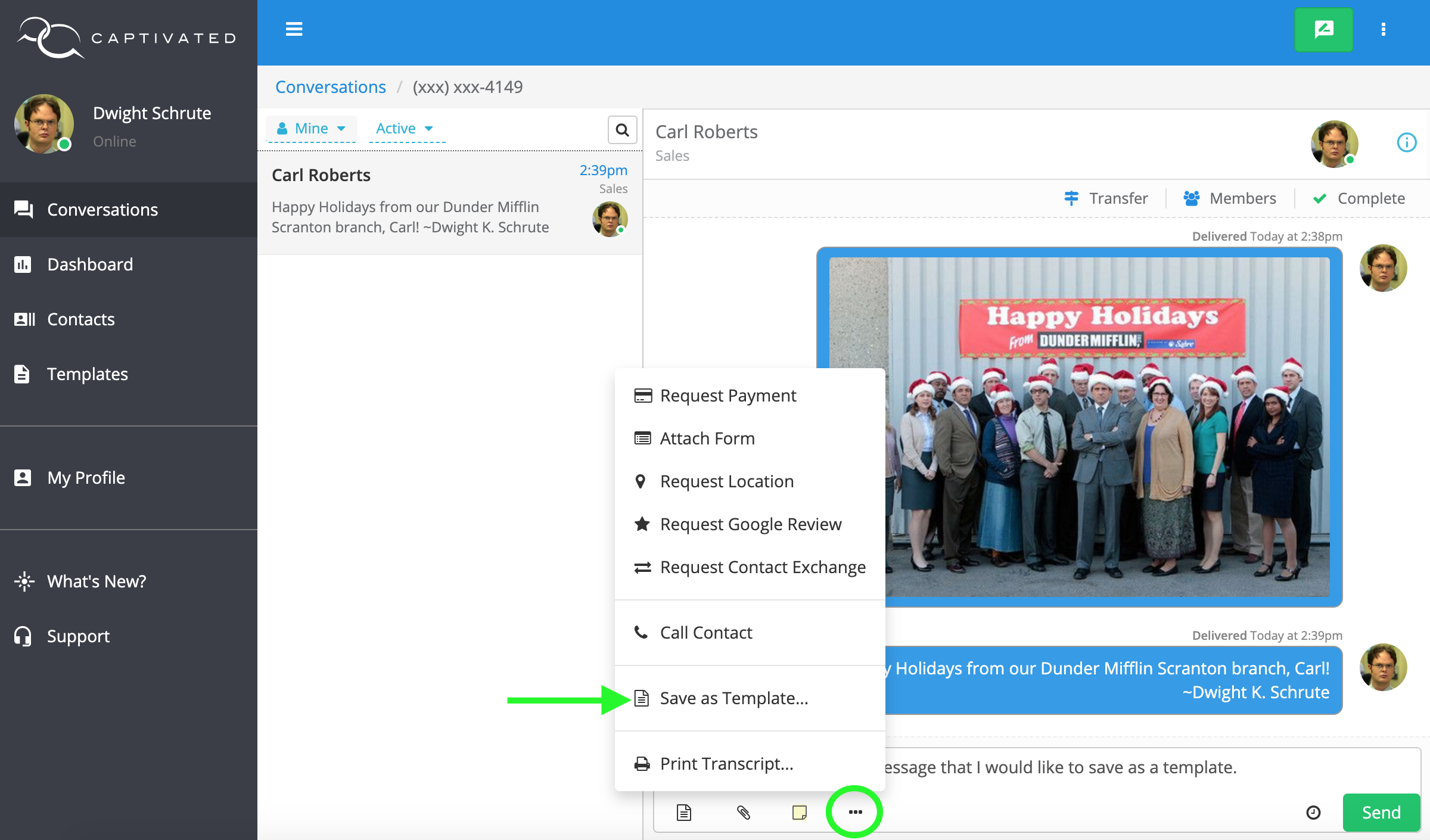This screenshot has width=1430, height=840.
Task: Click the yellow sticky note icon
Action: pyautogui.click(x=799, y=812)
